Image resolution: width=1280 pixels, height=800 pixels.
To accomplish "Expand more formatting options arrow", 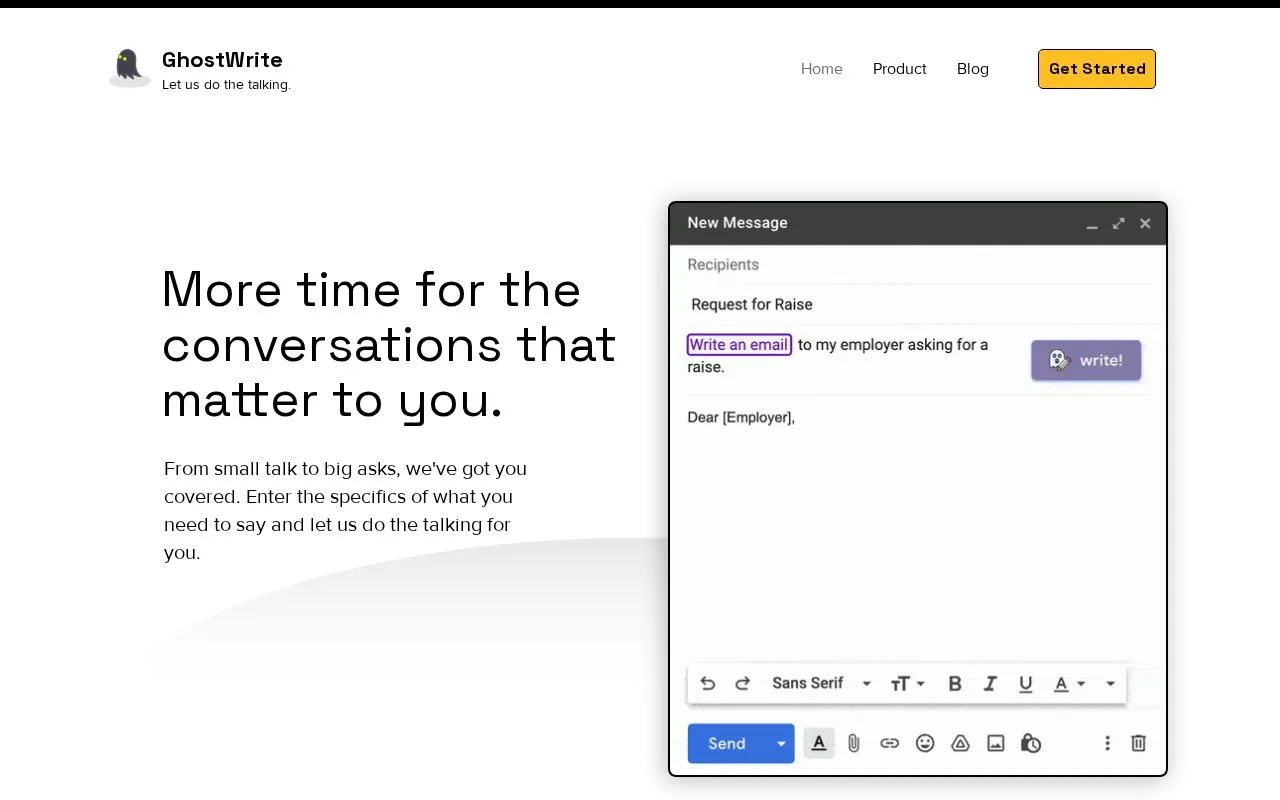I will click(x=1110, y=684).
